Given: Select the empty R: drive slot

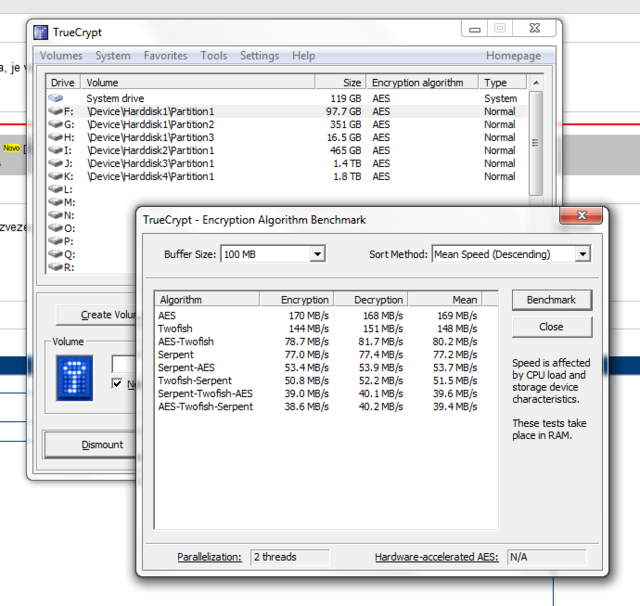Looking at the screenshot, I should [x=61, y=268].
